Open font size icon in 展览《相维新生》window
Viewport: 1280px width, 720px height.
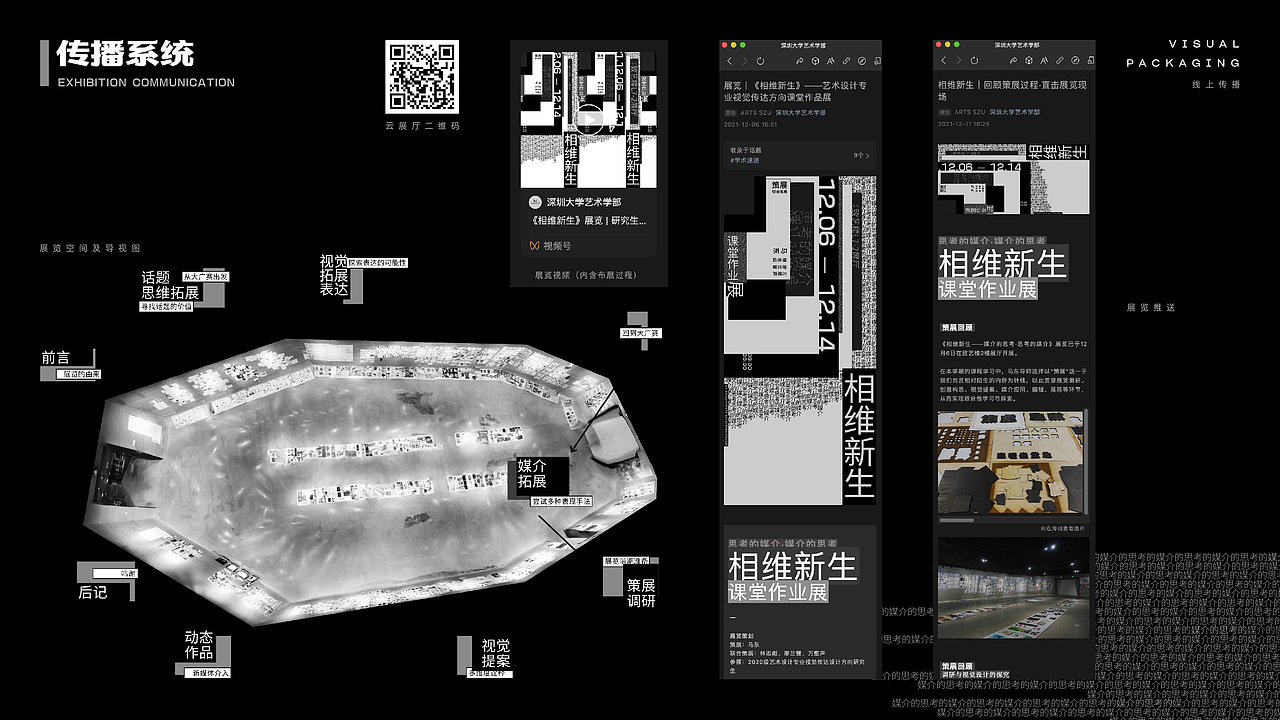[831, 61]
